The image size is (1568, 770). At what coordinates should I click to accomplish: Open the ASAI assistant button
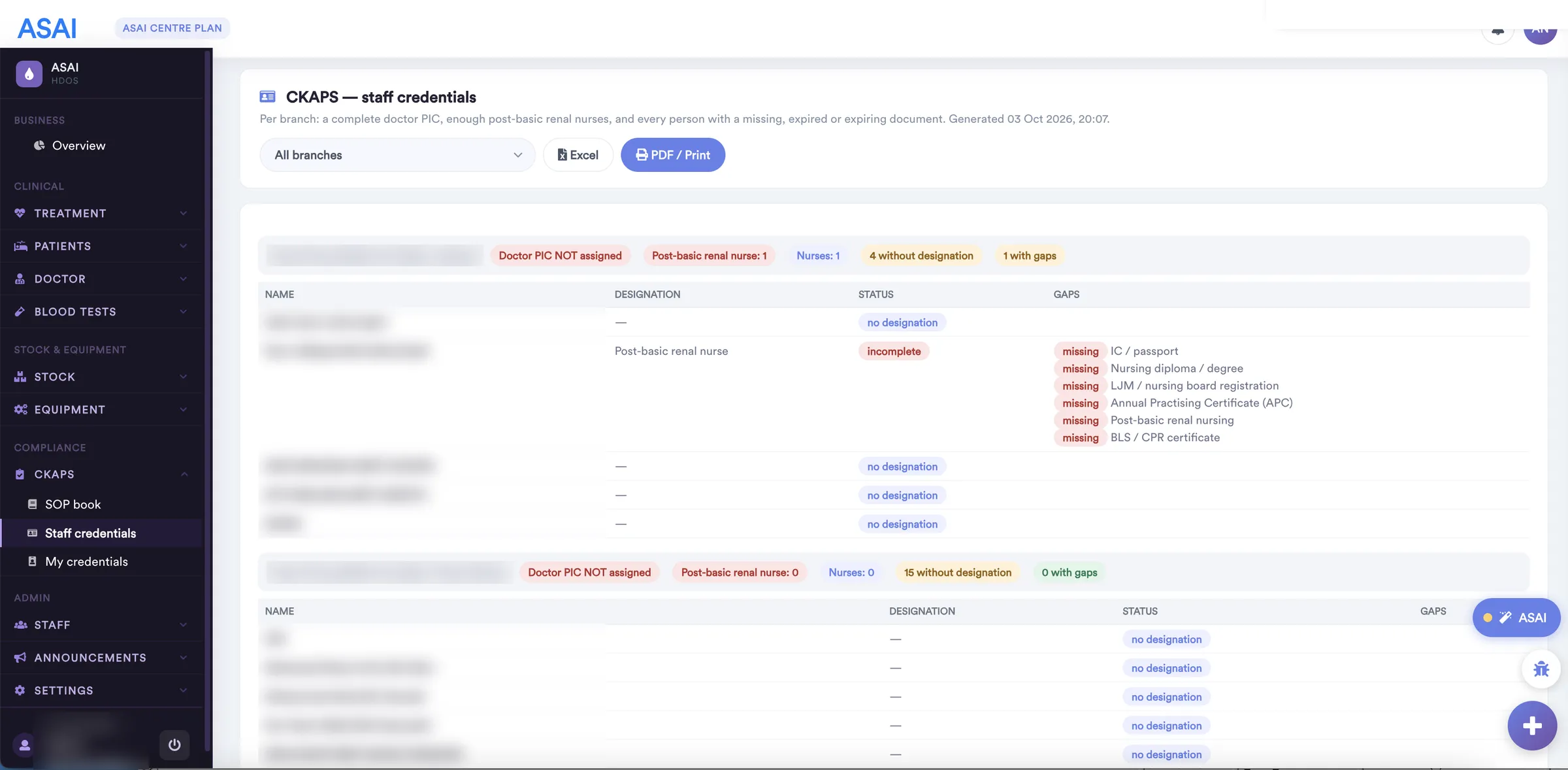coord(1516,617)
